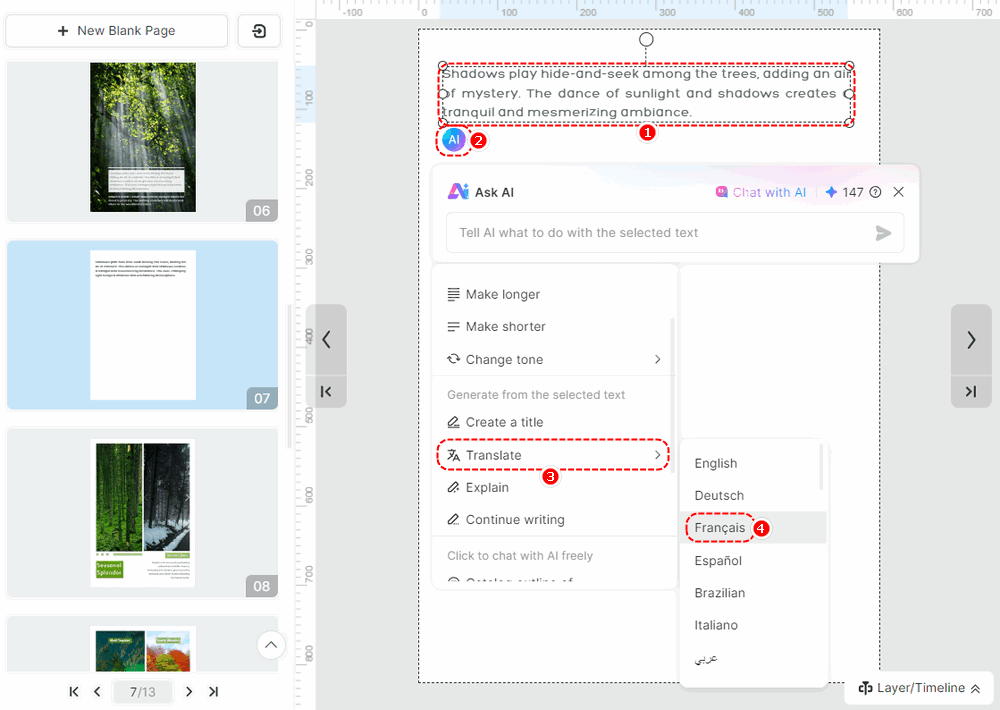Jump to last page from canvas side button
The width and height of the screenshot is (1000, 710).
coord(971,391)
